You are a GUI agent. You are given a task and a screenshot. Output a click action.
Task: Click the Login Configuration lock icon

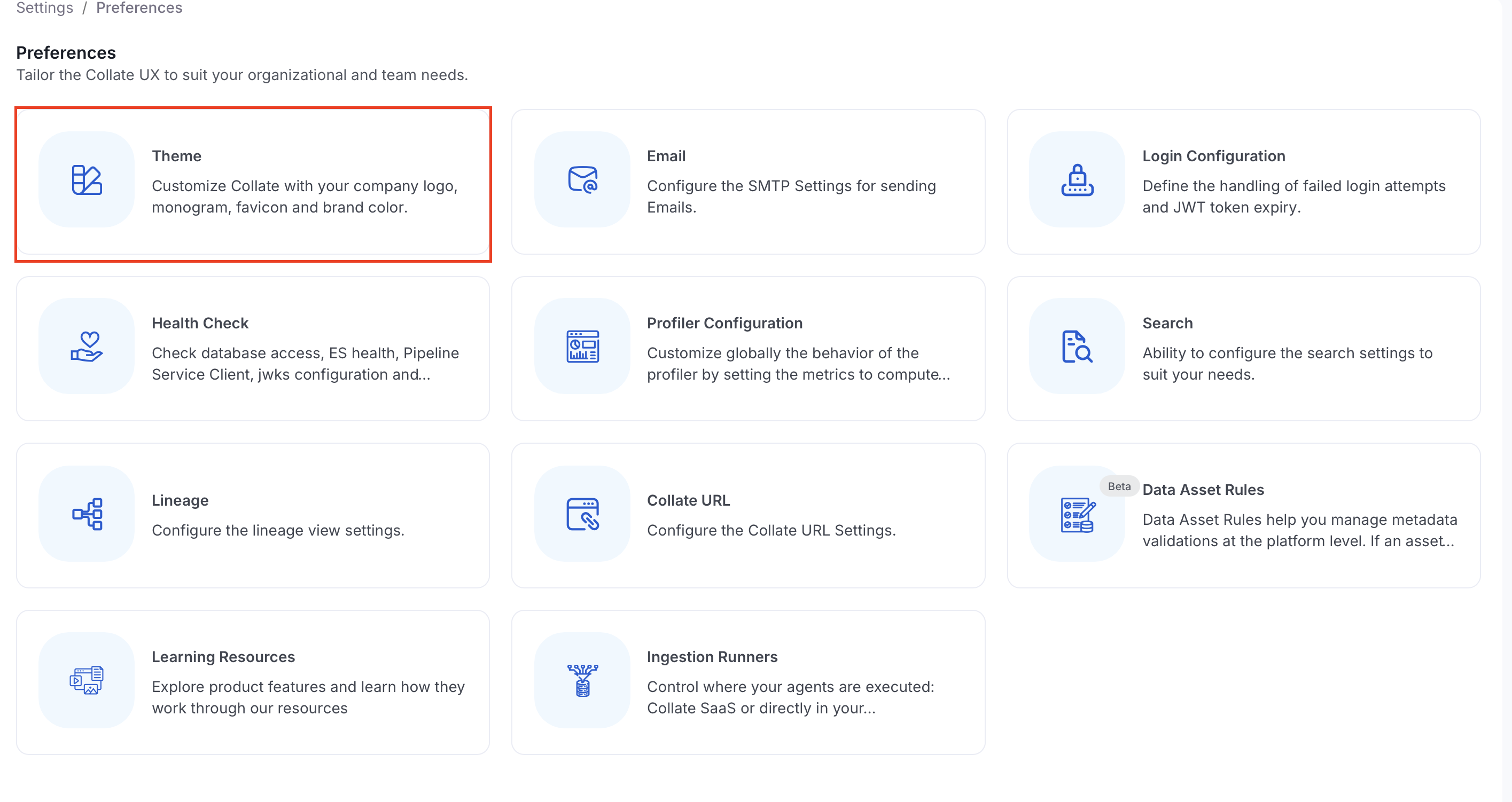point(1077,179)
